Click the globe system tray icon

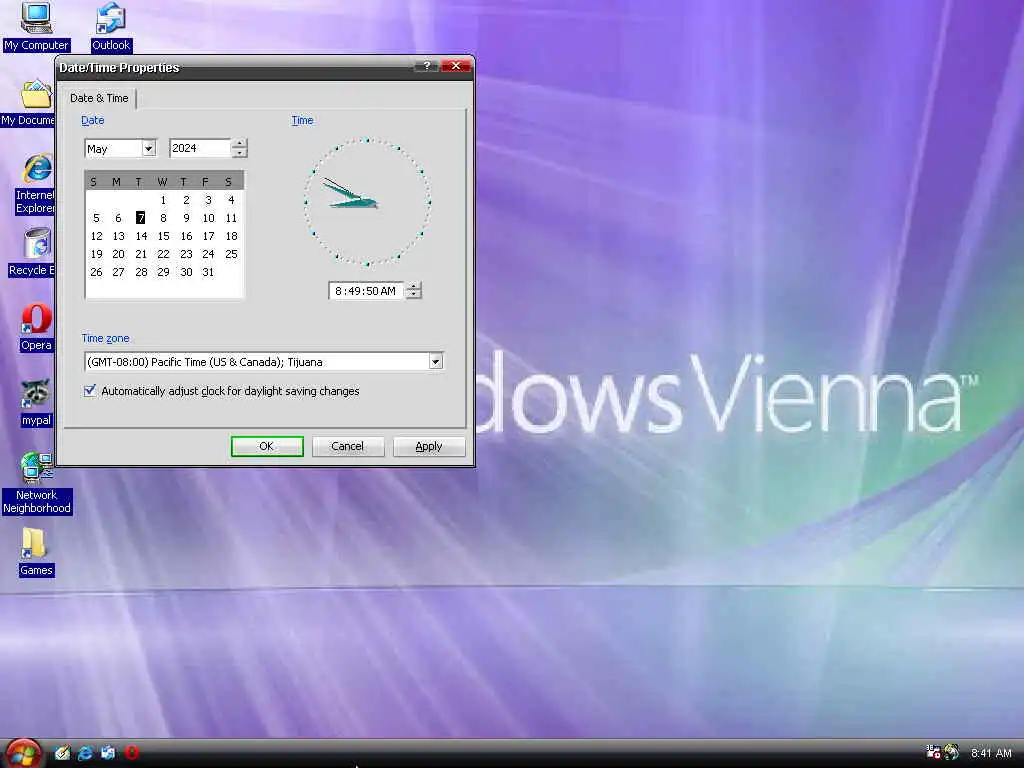[952, 752]
